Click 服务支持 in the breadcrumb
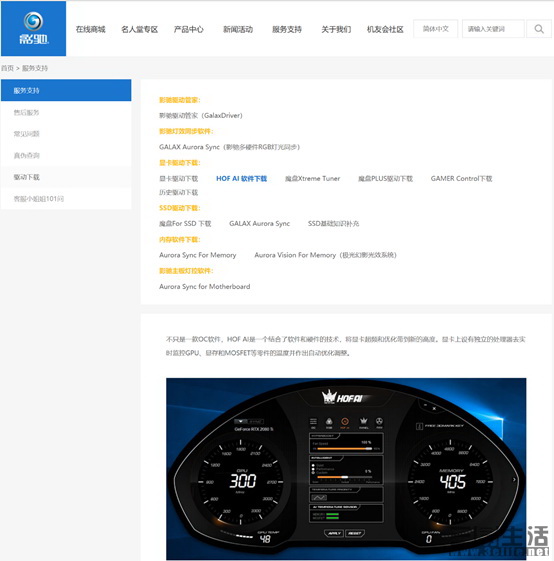Viewport: 554px width, 561px height. pyautogui.click(x=35, y=68)
